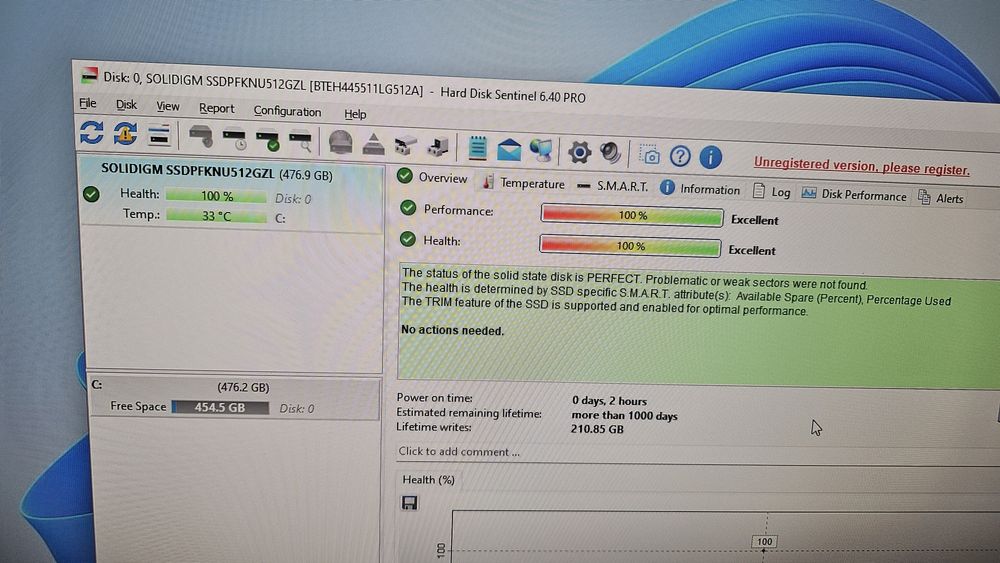Open the report notepad icon
This screenshot has height=563, width=1000.
477,148
